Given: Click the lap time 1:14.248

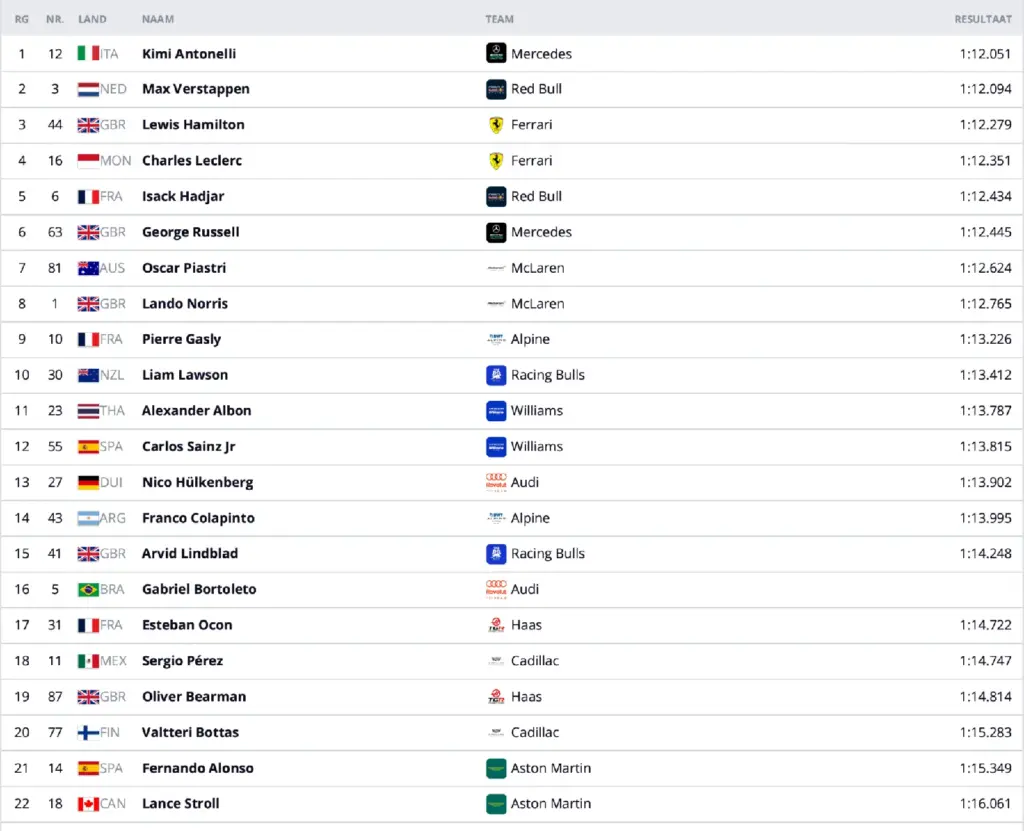Looking at the screenshot, I should coord(985,553).
